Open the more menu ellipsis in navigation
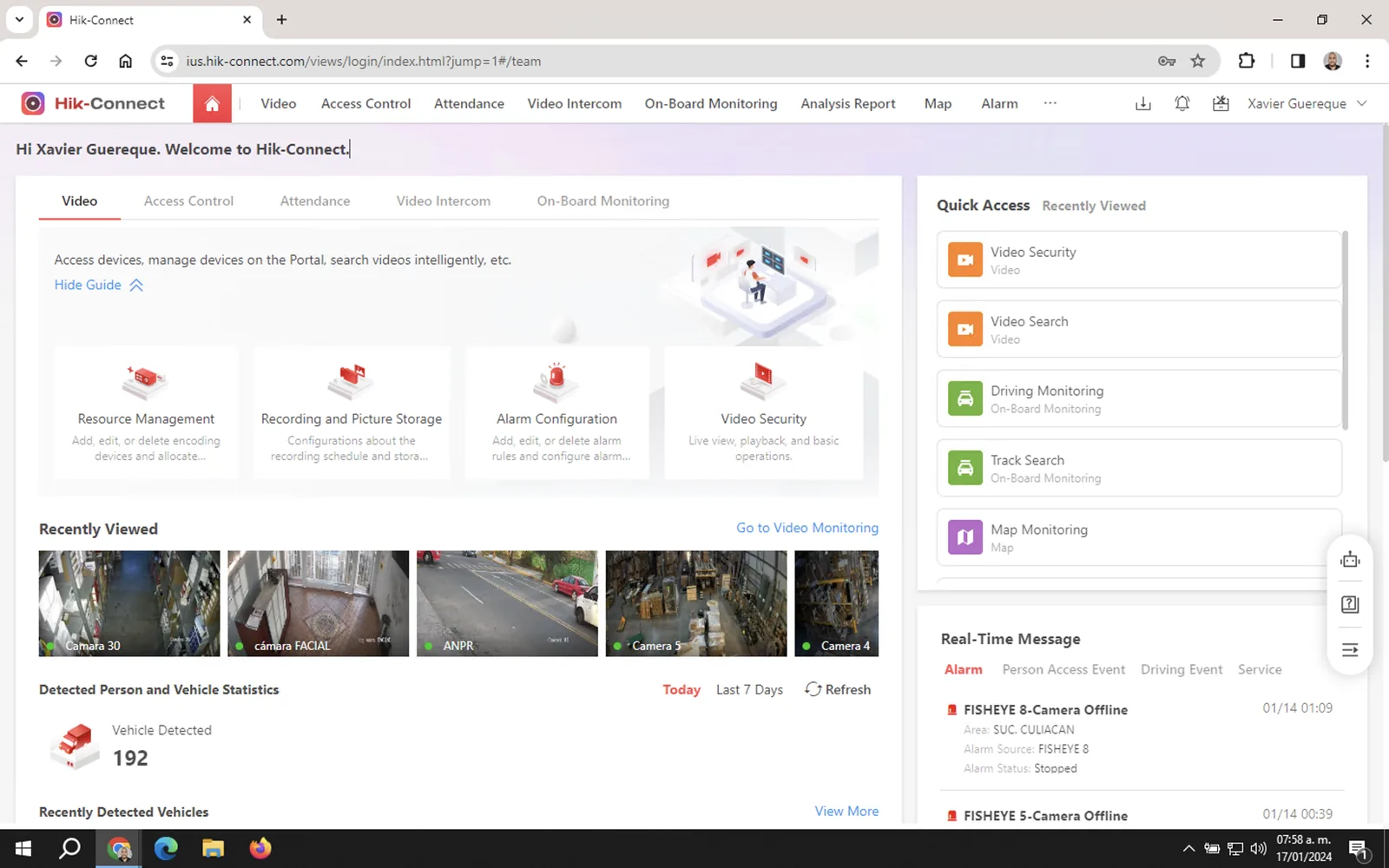The height and width of the screenshot is (868, 1389). point(1050,103)
